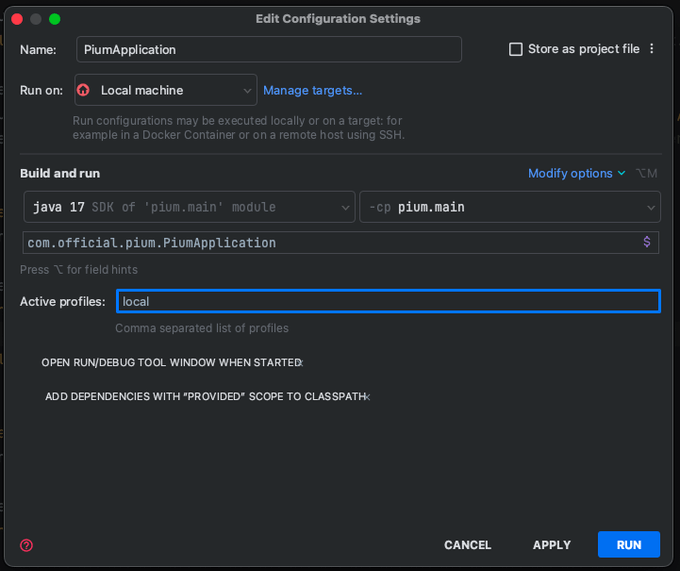The height and width of the screenshot is (571, 680).
Task: Click the help question mark icon
Action: 27,545
